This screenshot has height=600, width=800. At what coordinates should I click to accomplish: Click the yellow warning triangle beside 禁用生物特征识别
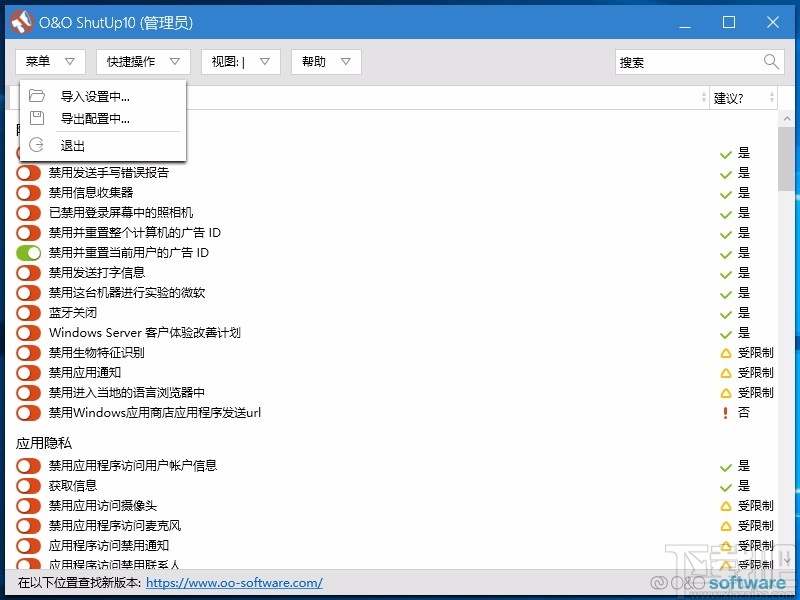click(x=726, y=352)
